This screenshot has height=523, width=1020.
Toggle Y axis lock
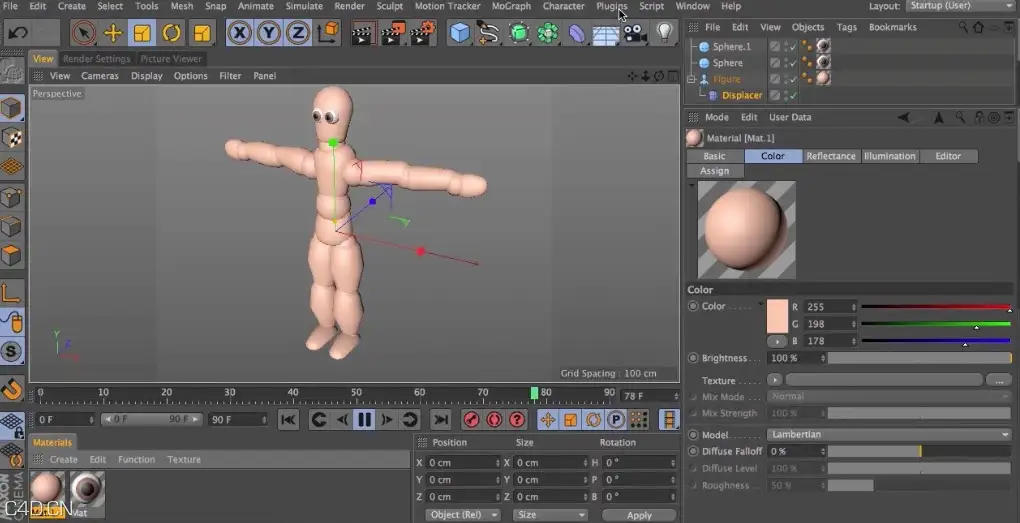tap(269, 33)
